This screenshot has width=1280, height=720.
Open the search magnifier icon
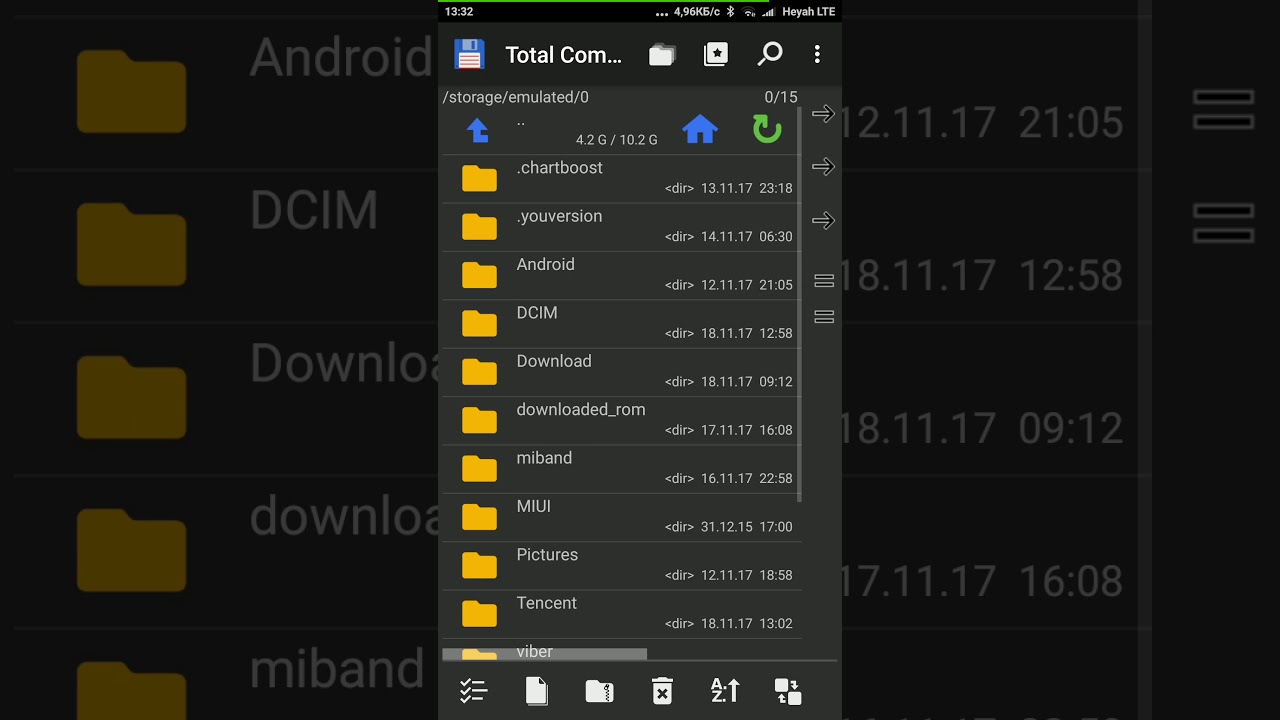(x=769, y=54)
